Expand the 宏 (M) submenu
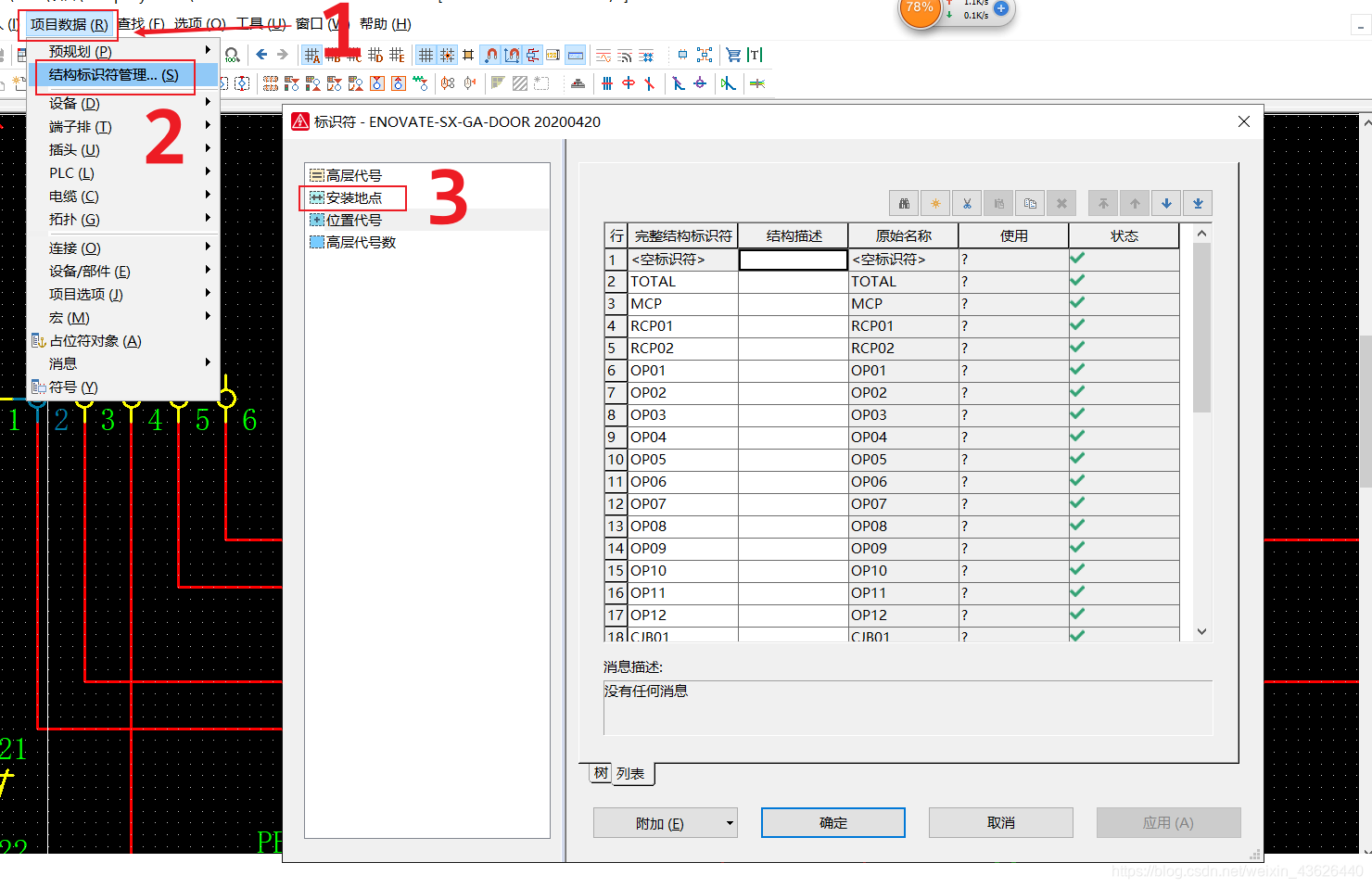This screenshot has height=888, width=1372. (x=125, y=317)
